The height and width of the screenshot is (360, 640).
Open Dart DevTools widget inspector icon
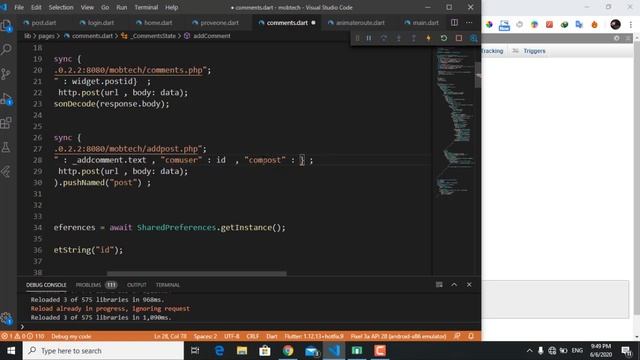tap(473, 38)
